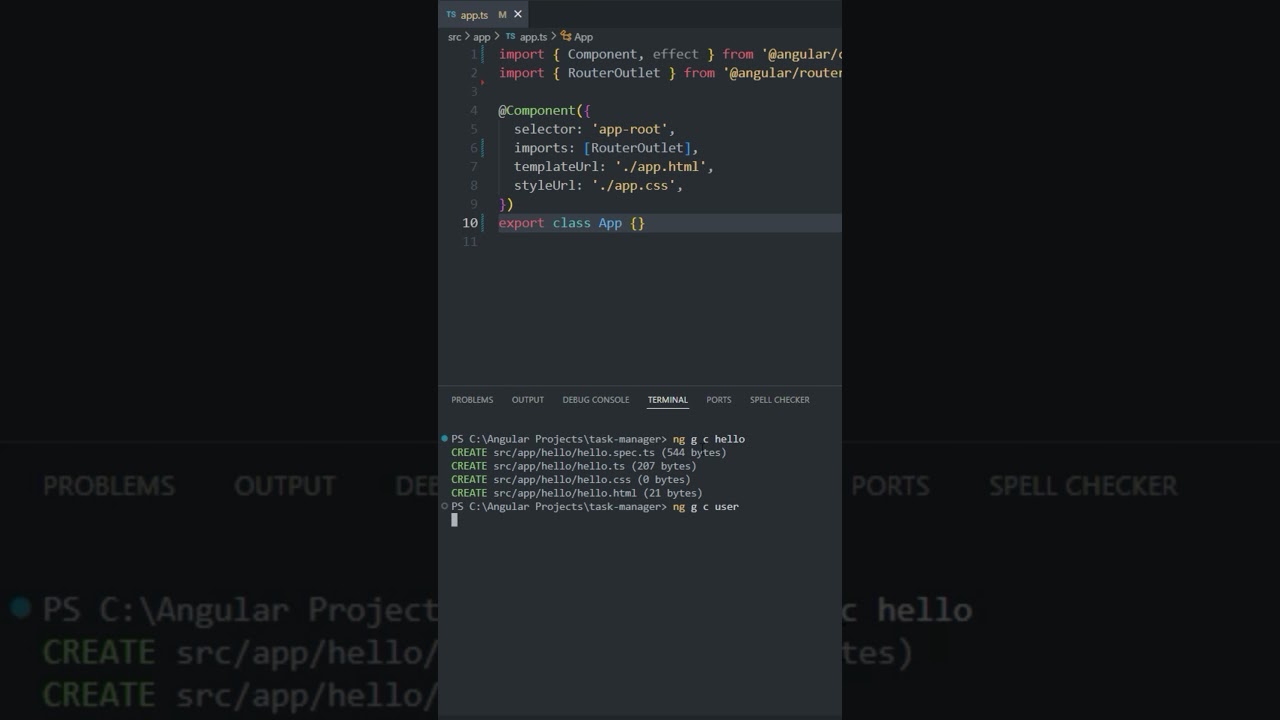Open the PROBLEMS panel tab

pos(472,400)
